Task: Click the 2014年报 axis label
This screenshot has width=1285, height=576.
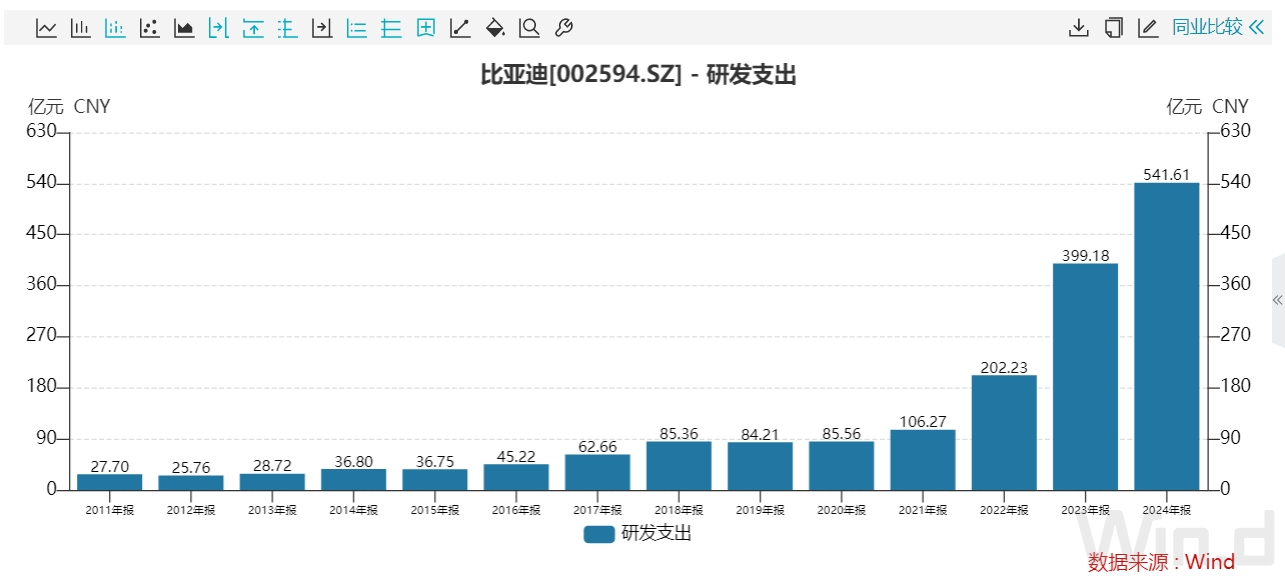Action: click(354, 510)
